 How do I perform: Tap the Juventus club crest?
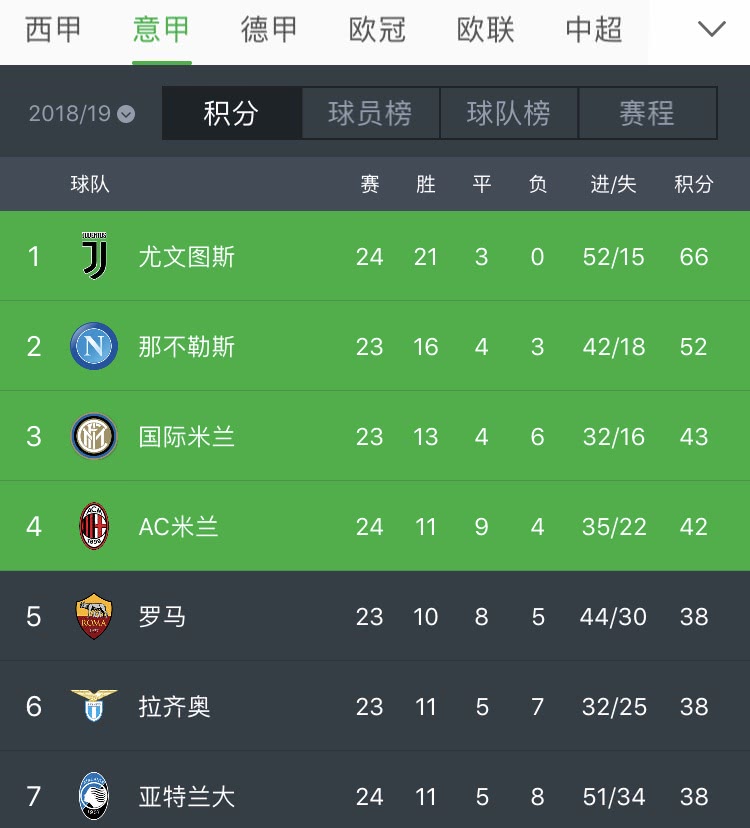(95, 256)
